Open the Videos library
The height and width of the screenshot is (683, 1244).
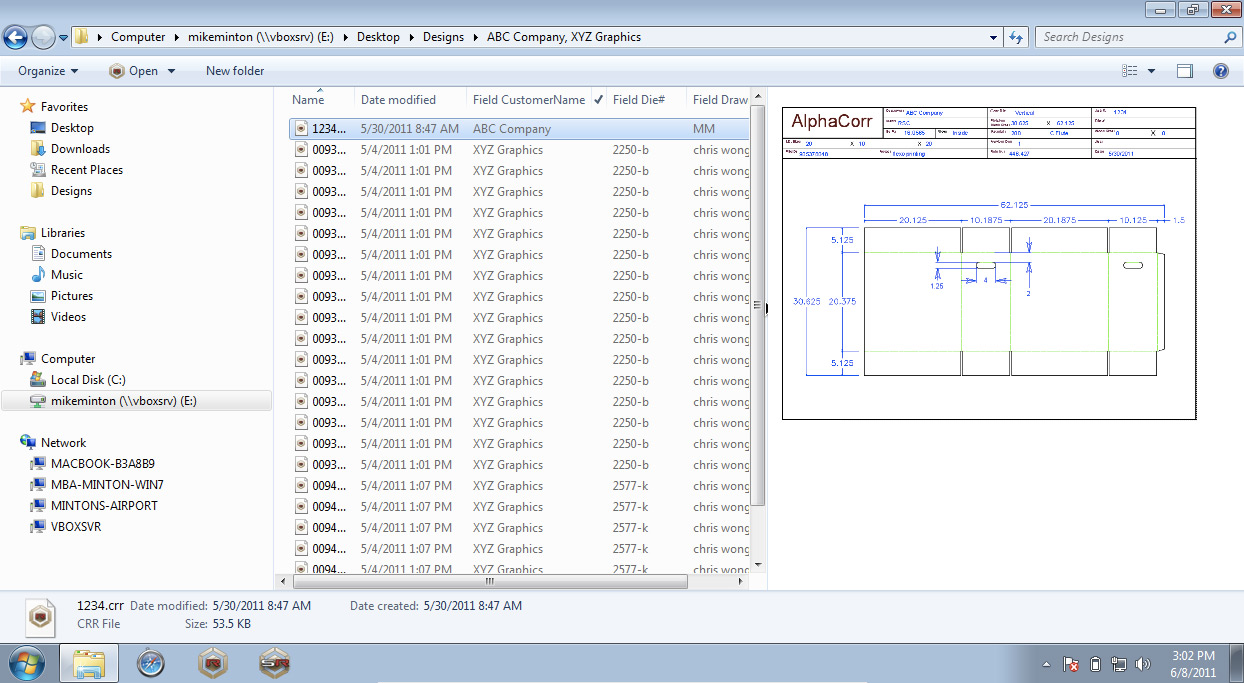click(x=68, y=317)
